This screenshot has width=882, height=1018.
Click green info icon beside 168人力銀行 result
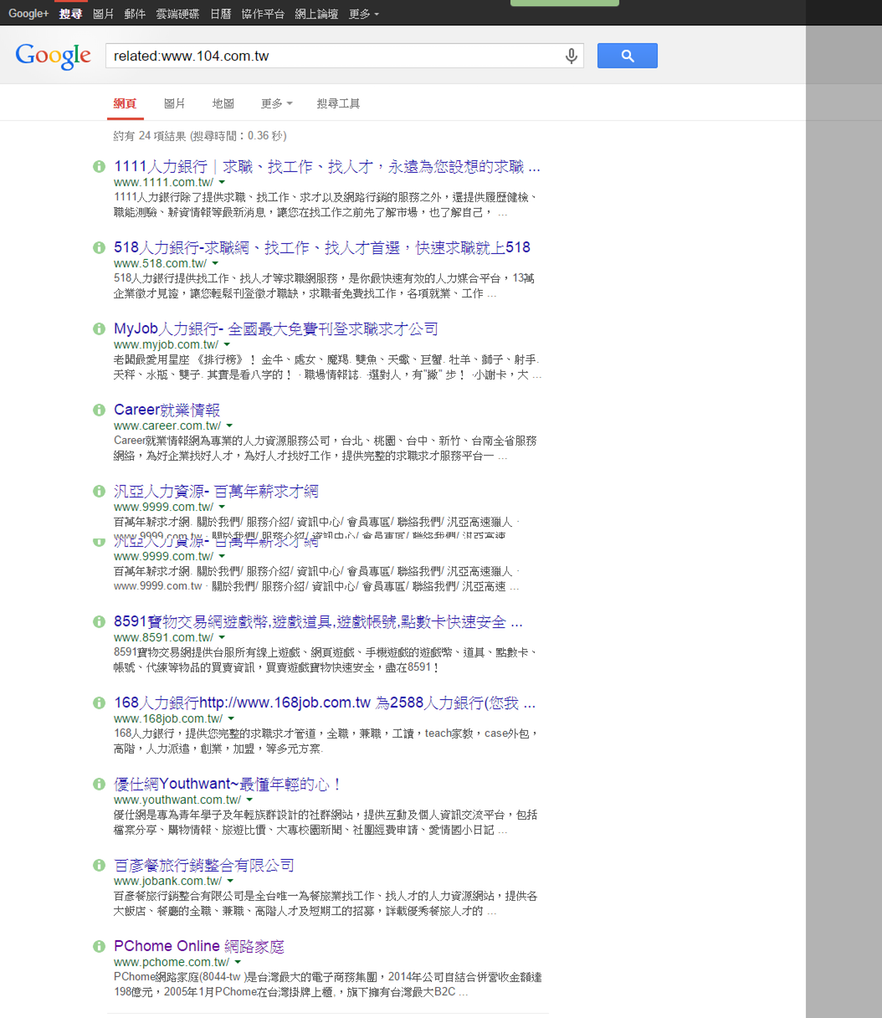click(99, 703)
